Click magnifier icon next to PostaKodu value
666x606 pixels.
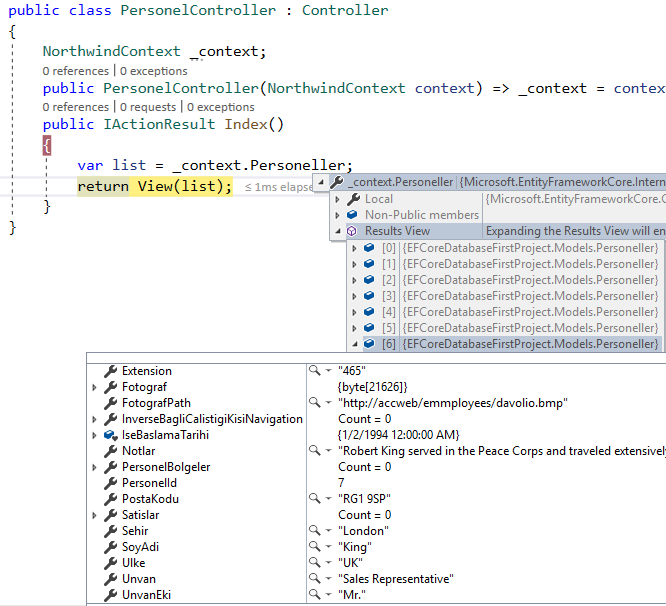[315, 499]
